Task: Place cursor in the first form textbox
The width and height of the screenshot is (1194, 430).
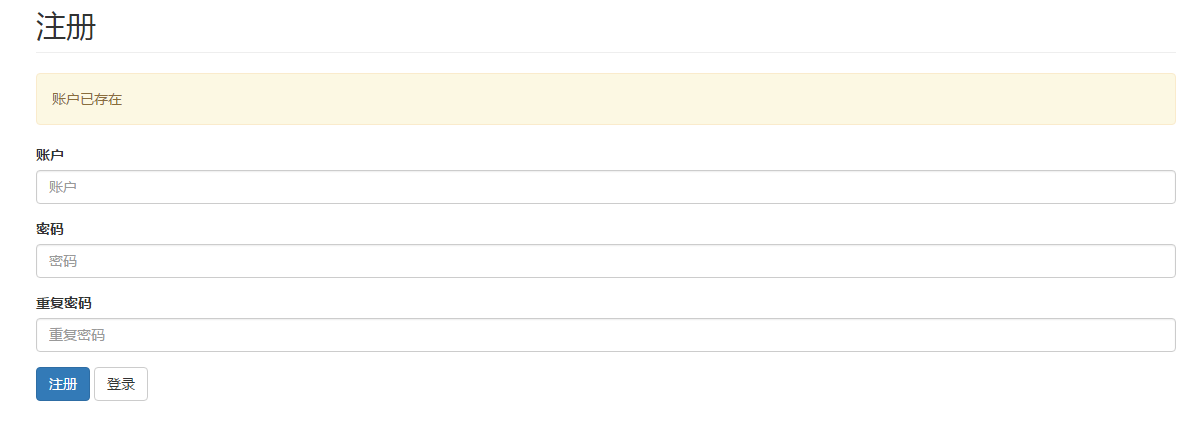Action: (605, 186)
